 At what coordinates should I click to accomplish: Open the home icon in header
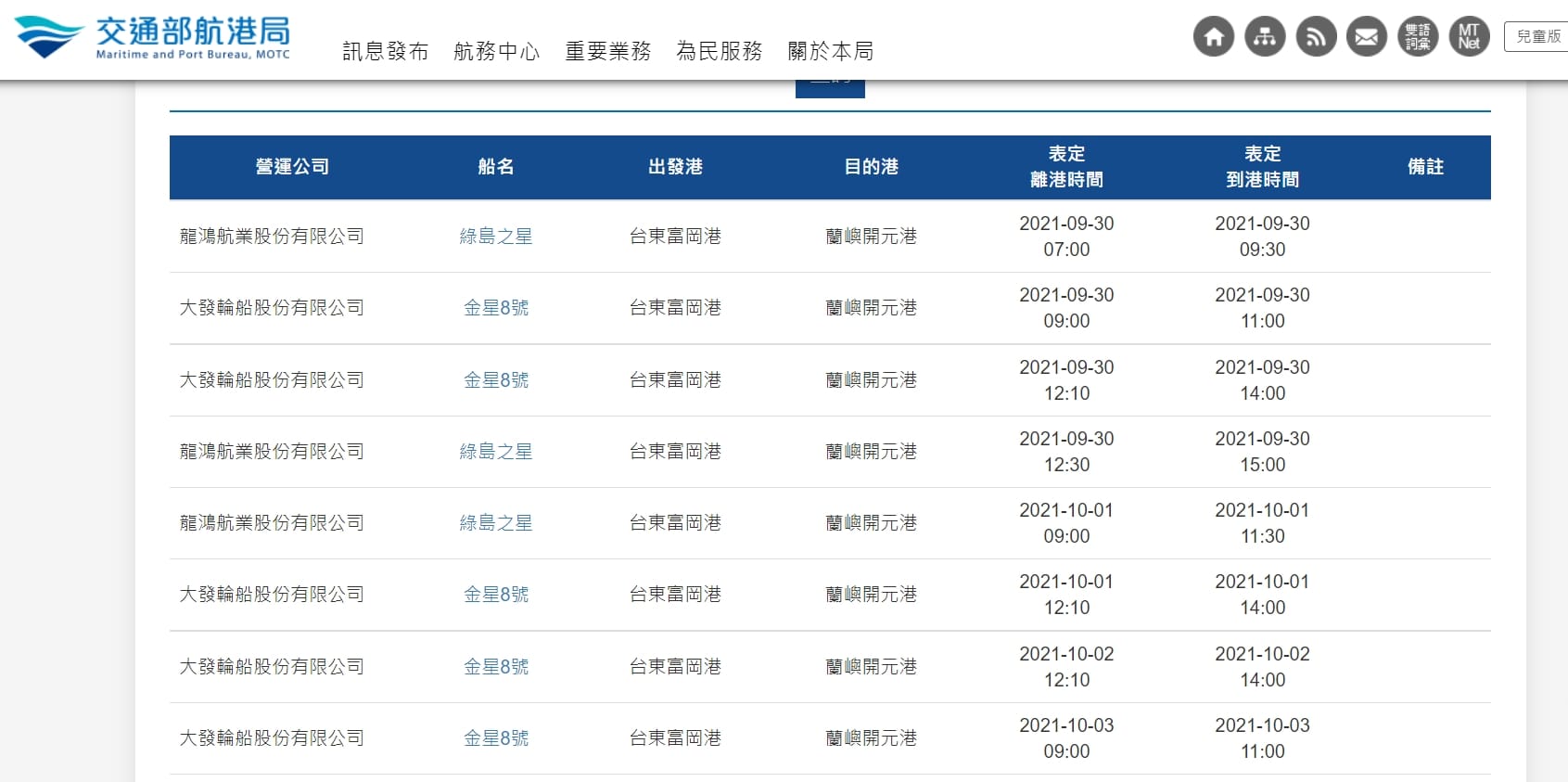[x=1213, y=37]
